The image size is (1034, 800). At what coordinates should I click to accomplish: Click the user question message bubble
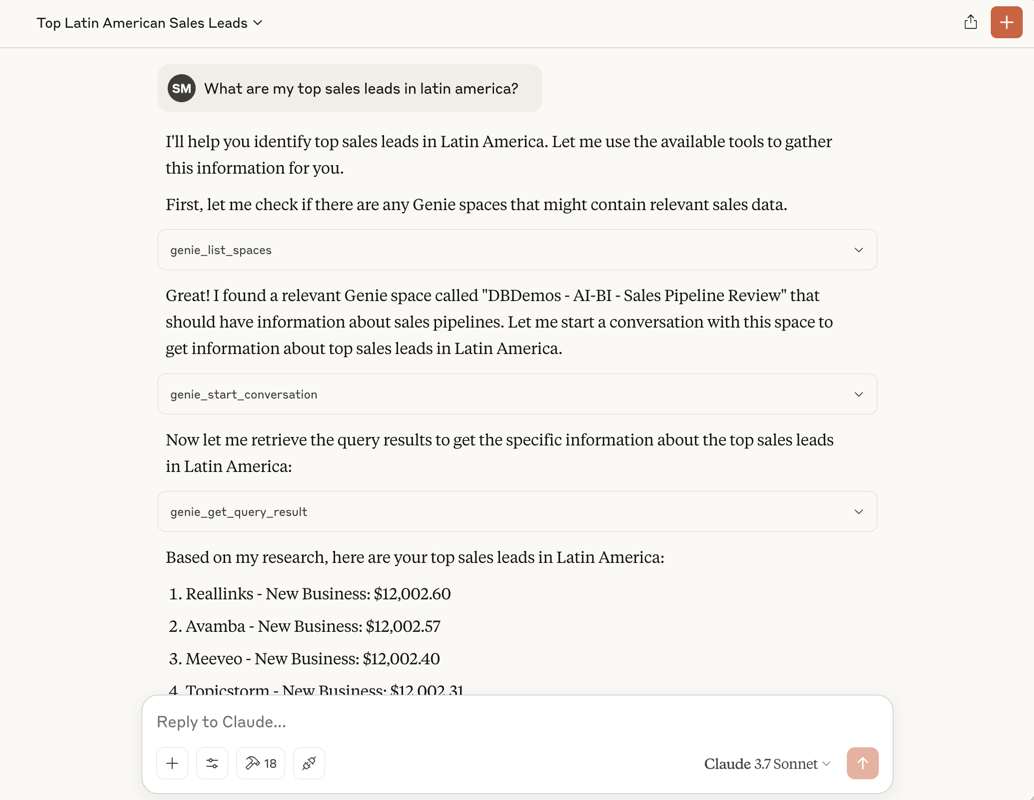pos(350,88)
